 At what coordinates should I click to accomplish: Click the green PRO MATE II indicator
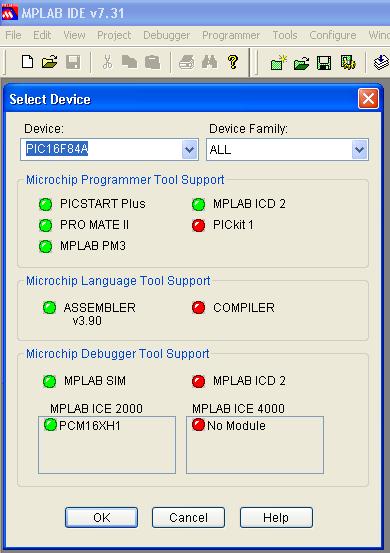45,225
